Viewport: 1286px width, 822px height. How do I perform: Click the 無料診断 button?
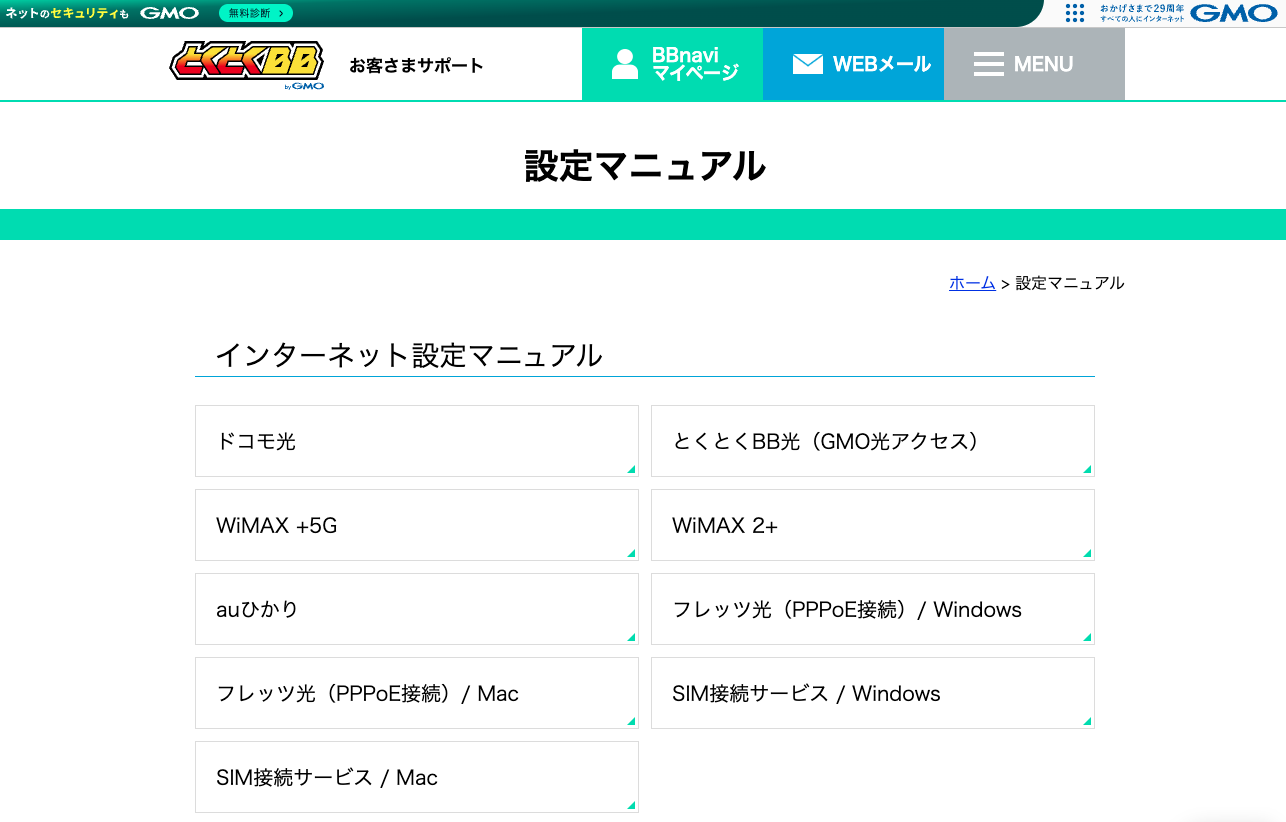256,13
